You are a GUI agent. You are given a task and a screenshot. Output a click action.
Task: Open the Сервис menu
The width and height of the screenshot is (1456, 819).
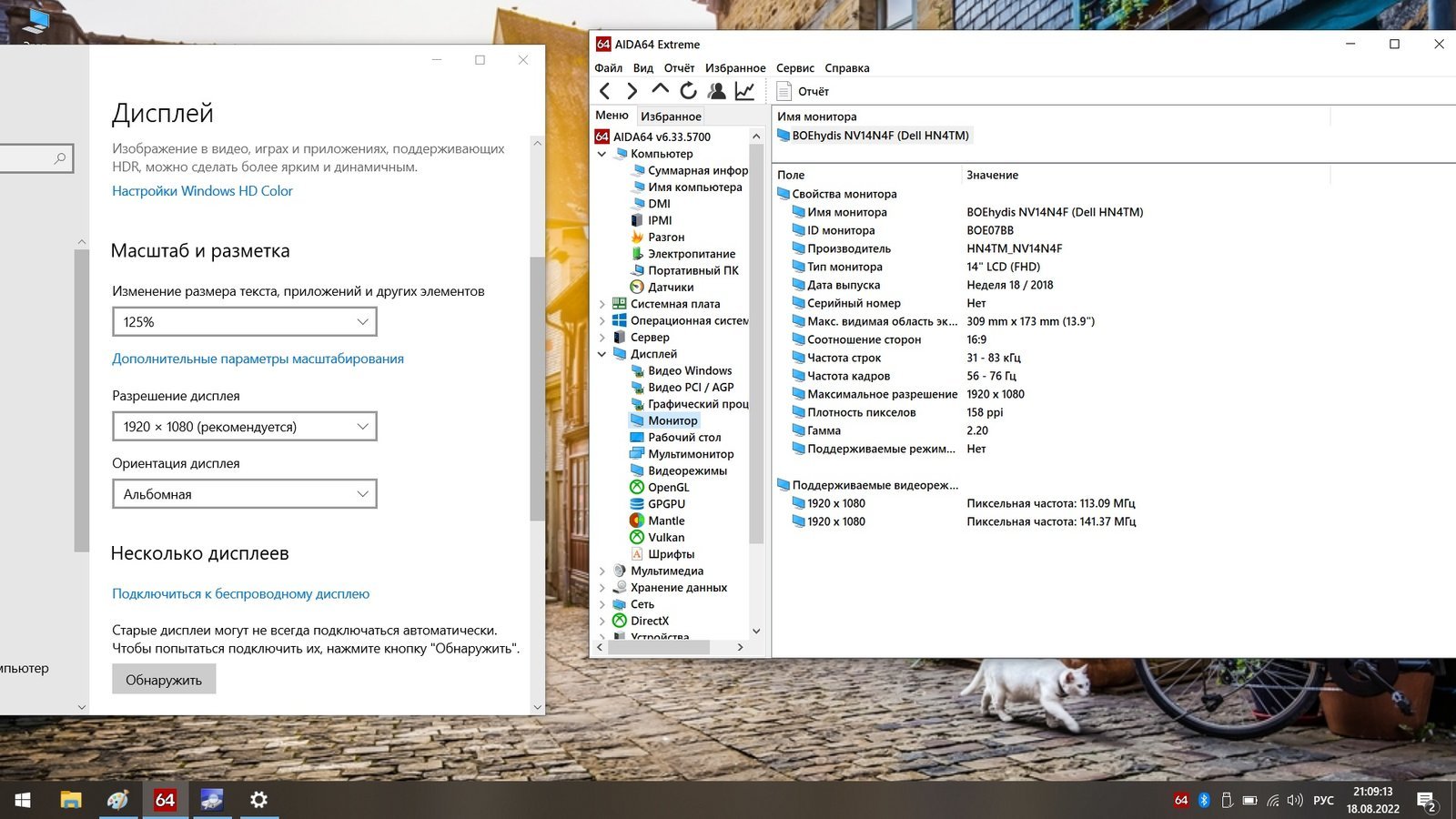click(794, 68)
